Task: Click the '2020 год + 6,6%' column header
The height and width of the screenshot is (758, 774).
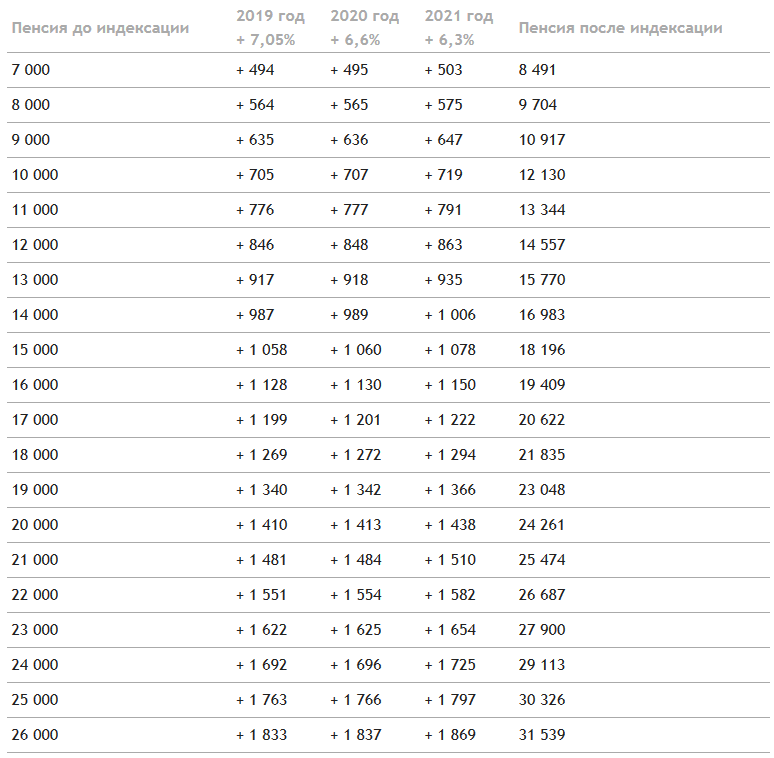Action: click(x=365, y=28)
